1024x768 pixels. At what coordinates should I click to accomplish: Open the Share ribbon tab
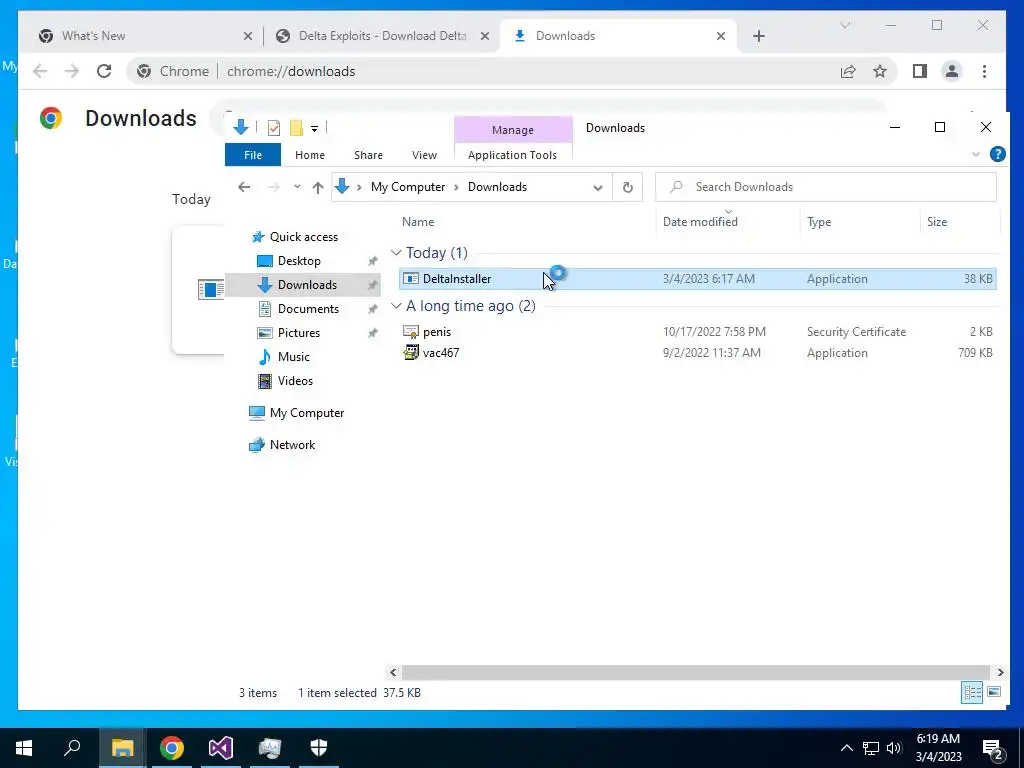click(368, 155)
